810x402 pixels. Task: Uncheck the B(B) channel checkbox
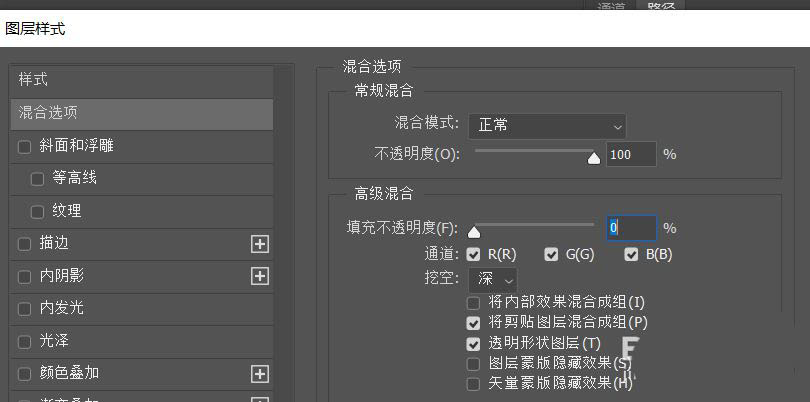tap(631, 254)
